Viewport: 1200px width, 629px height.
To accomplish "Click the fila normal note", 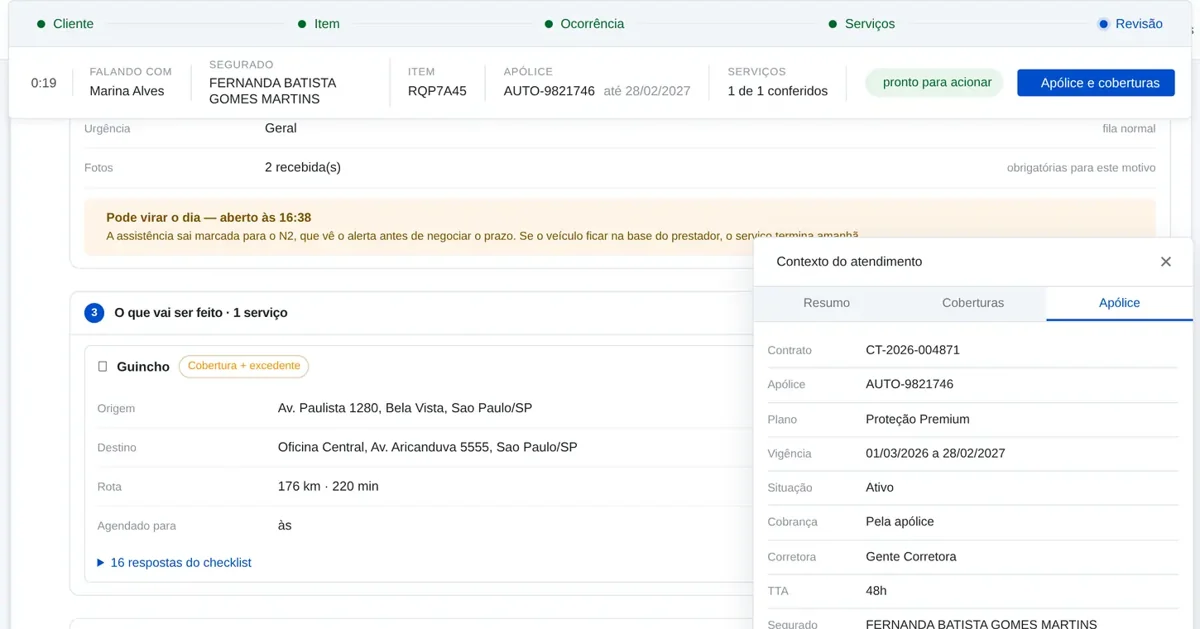I will point(1129,128).
